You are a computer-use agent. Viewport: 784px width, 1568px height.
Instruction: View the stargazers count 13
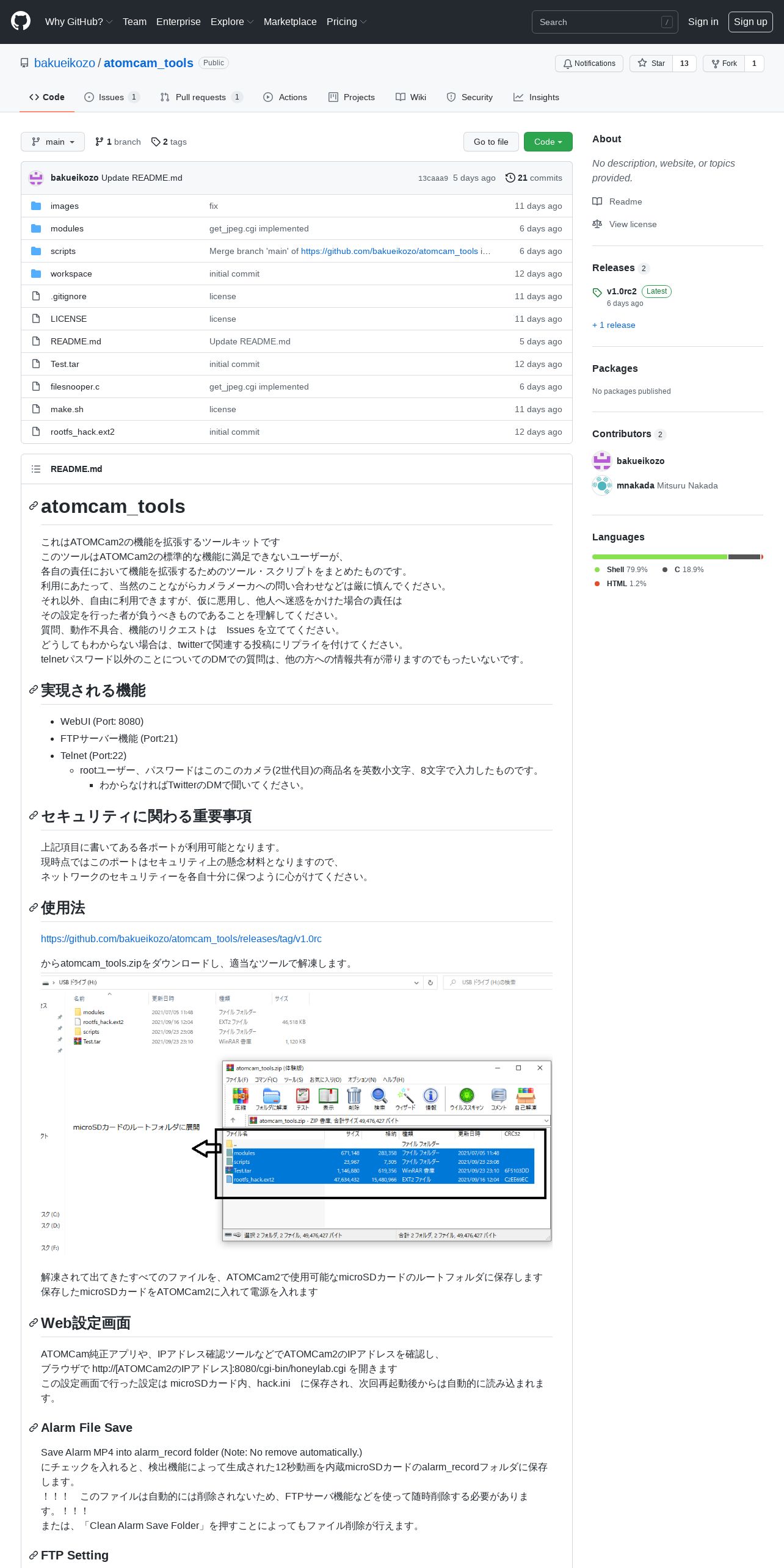pyautogui.click(x=684, y=64)
